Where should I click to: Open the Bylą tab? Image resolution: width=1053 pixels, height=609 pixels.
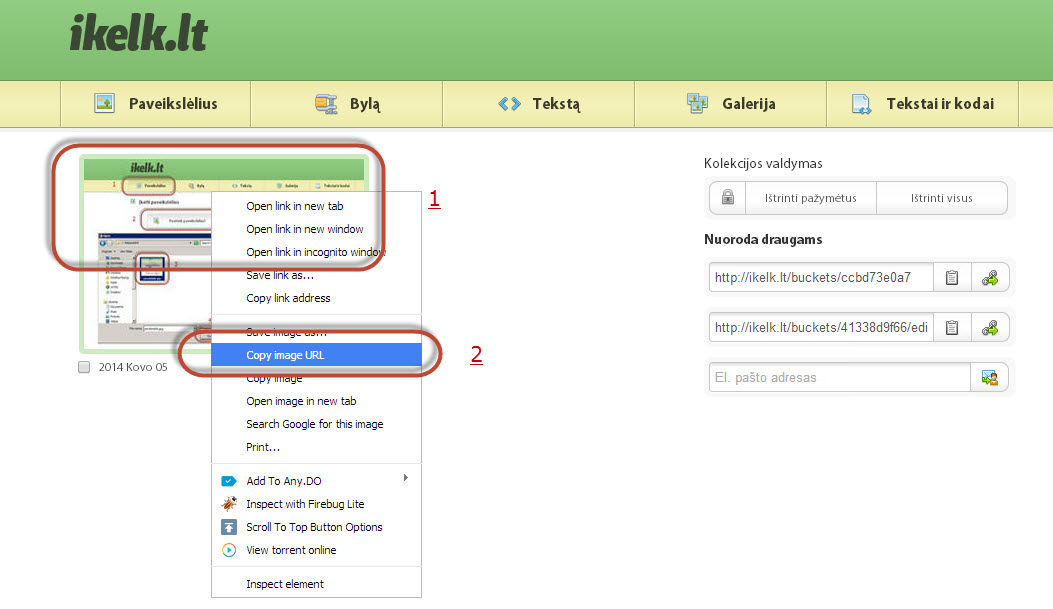point(347,103)
